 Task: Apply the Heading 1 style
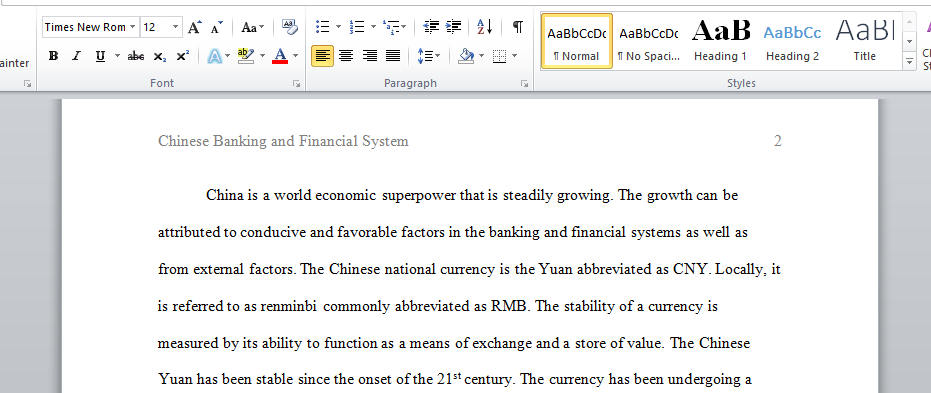pyautogui.click(x=720, y=42)
